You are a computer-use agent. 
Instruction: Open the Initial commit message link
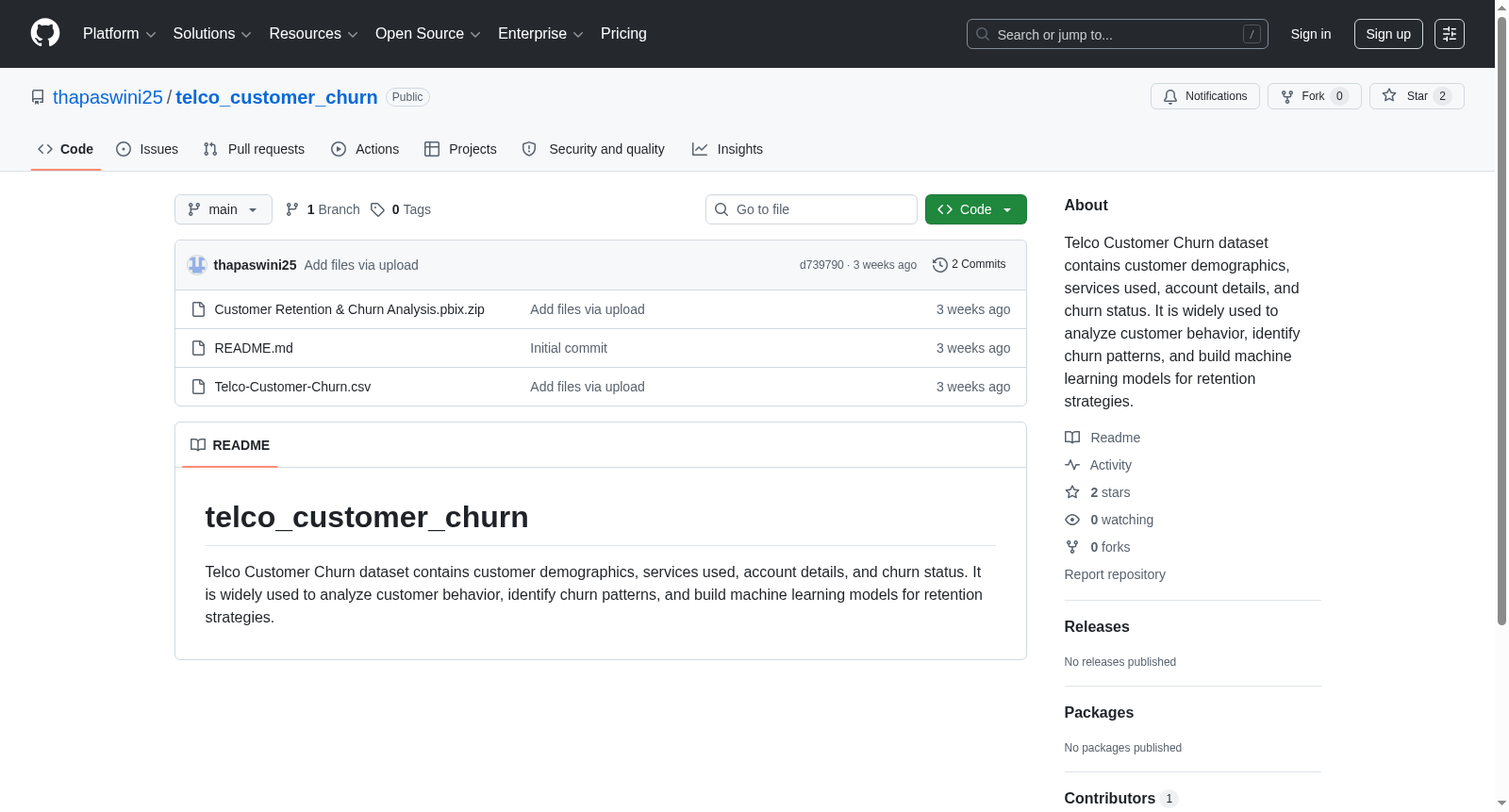(x=569, y=348)
